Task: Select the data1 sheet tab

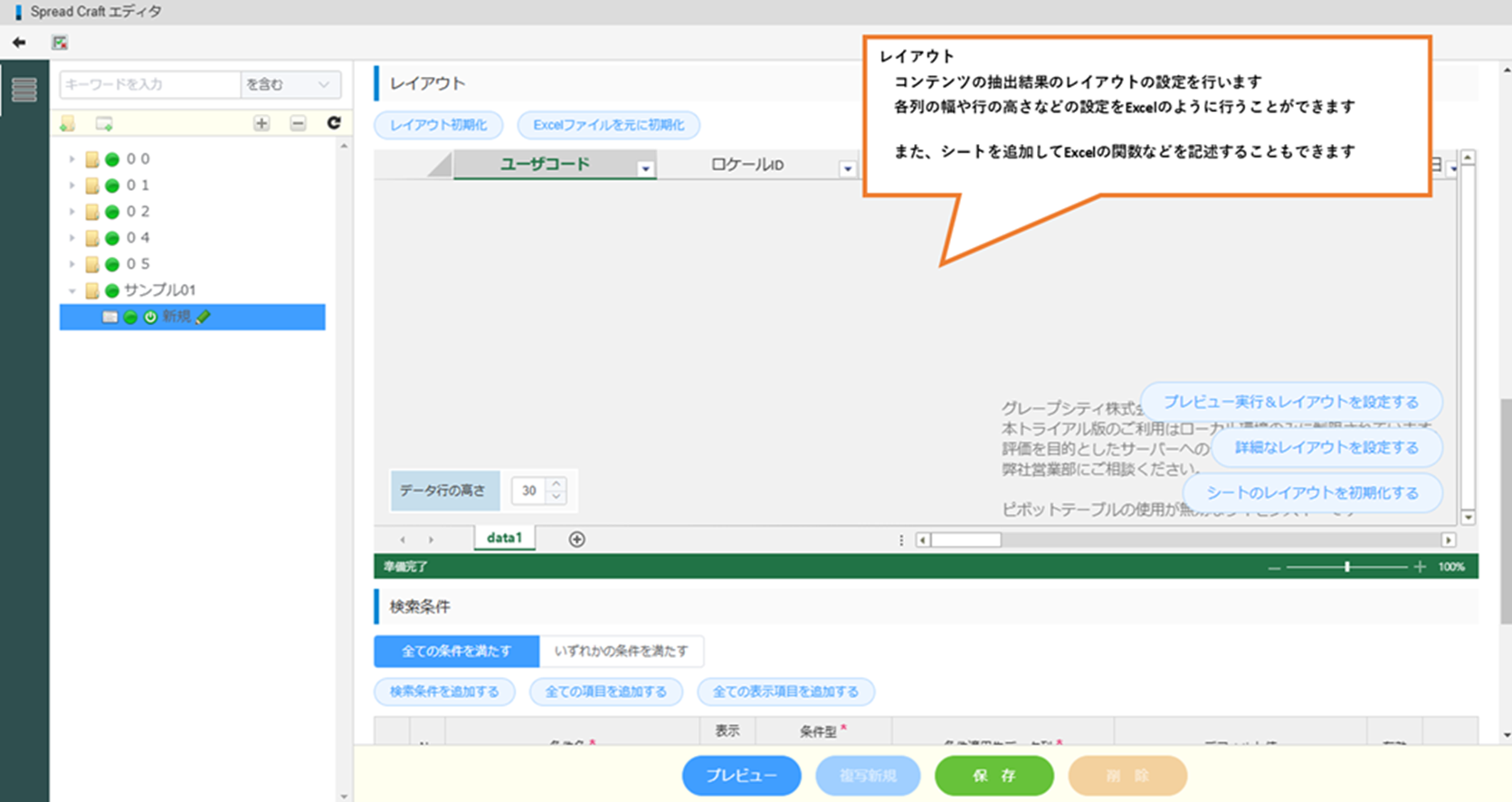Action: pos(504,538)
